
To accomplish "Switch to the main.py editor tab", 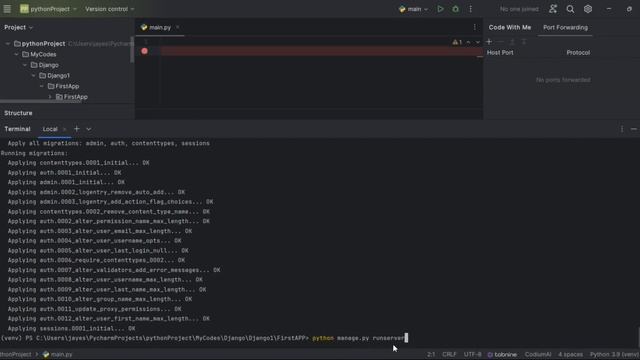I will 160,27.
